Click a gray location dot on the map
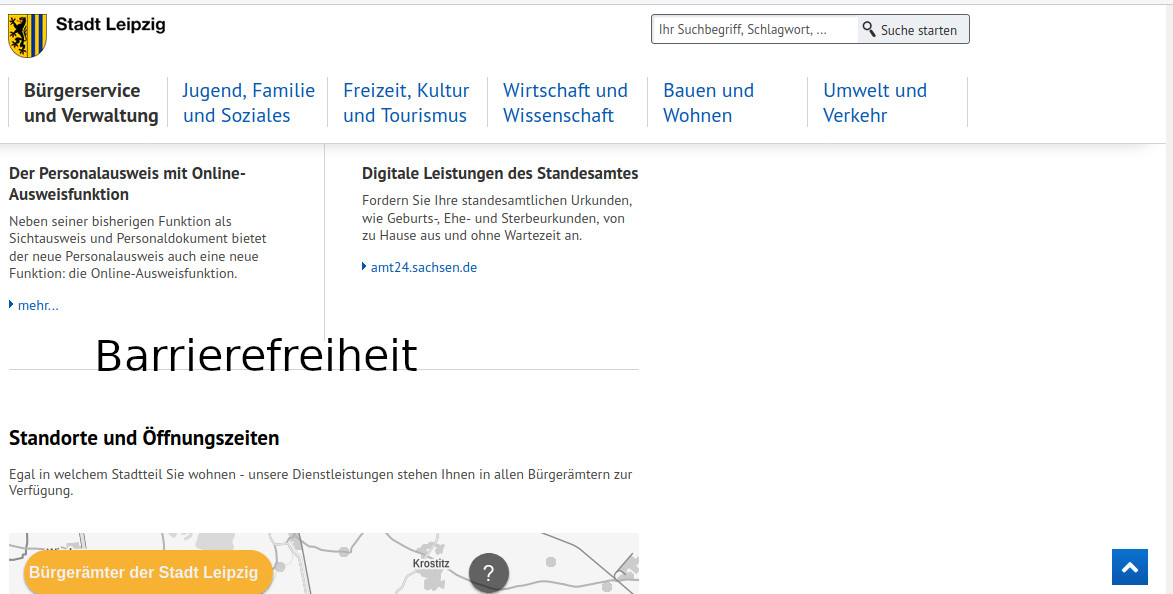 coord(549,560)
